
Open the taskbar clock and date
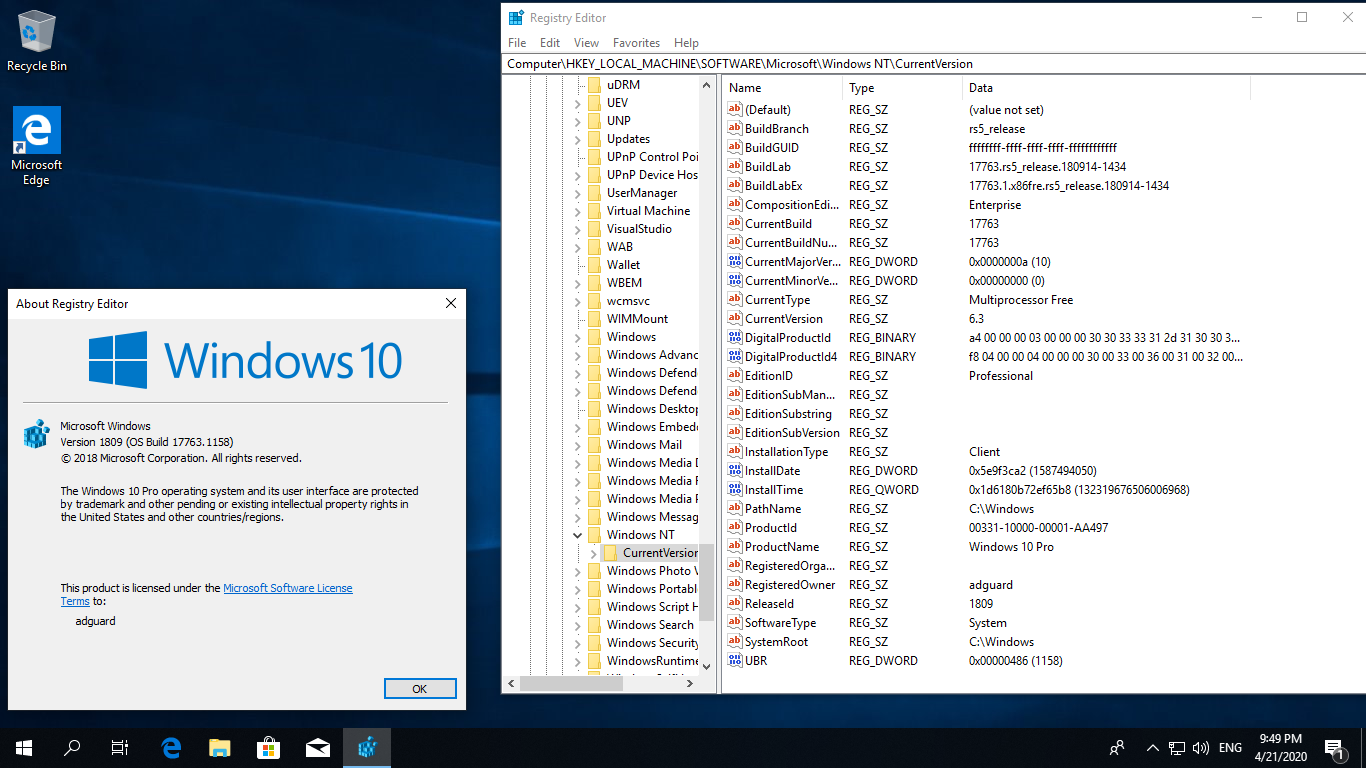click(1280, 747)
